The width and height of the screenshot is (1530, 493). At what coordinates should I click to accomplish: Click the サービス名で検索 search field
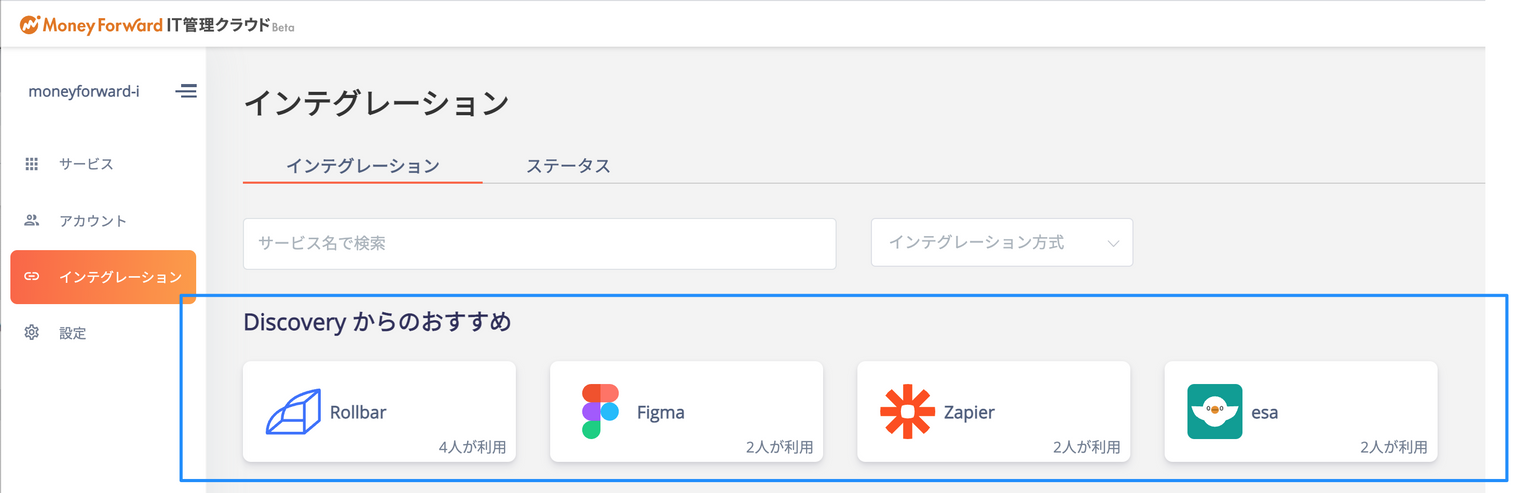click(x=539, y=243)
